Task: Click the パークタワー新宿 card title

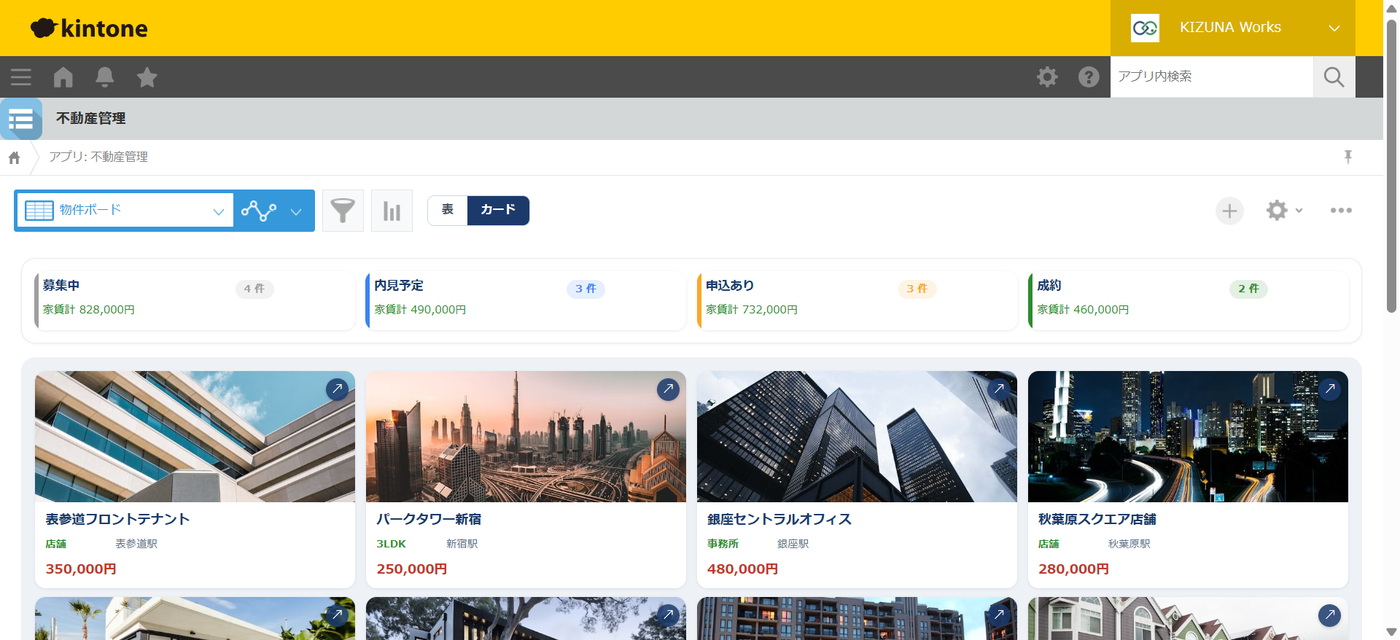Action: pos(429,519)
